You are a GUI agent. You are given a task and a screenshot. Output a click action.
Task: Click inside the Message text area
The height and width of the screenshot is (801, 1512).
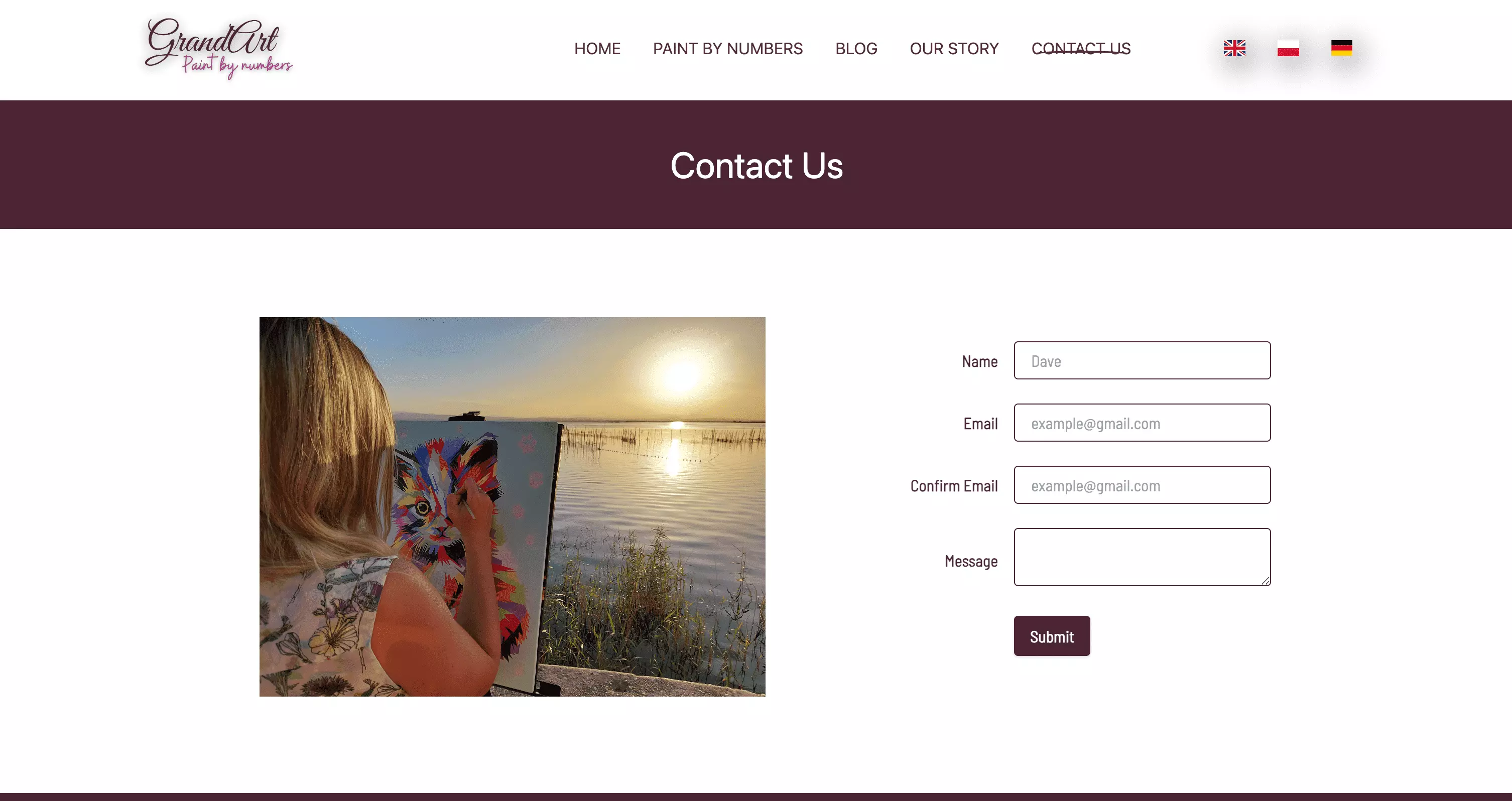1142,557
